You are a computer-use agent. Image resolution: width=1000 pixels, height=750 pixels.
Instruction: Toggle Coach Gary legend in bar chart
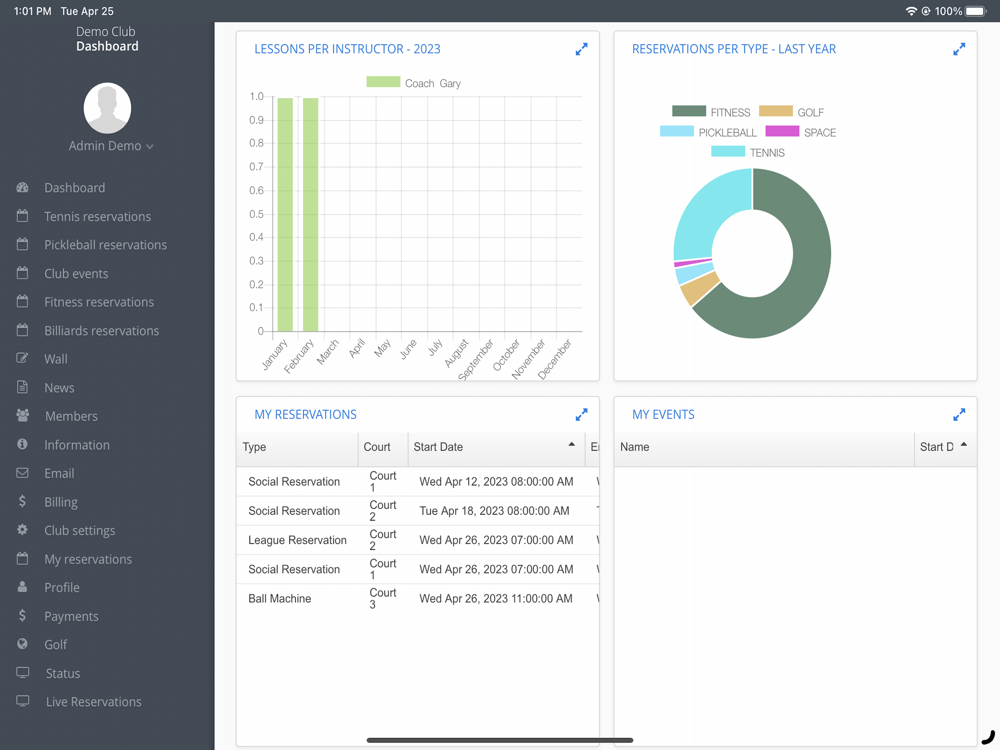pos(413,83)
